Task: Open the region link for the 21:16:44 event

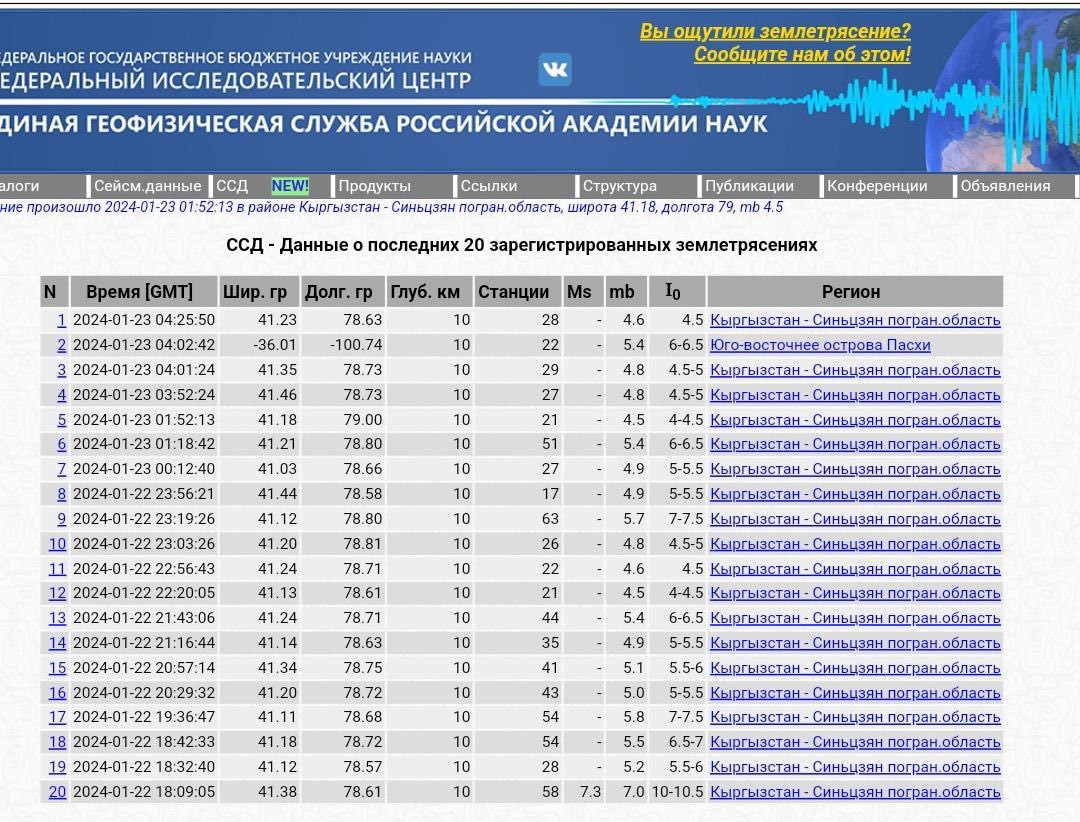Action: pos(855,643)
